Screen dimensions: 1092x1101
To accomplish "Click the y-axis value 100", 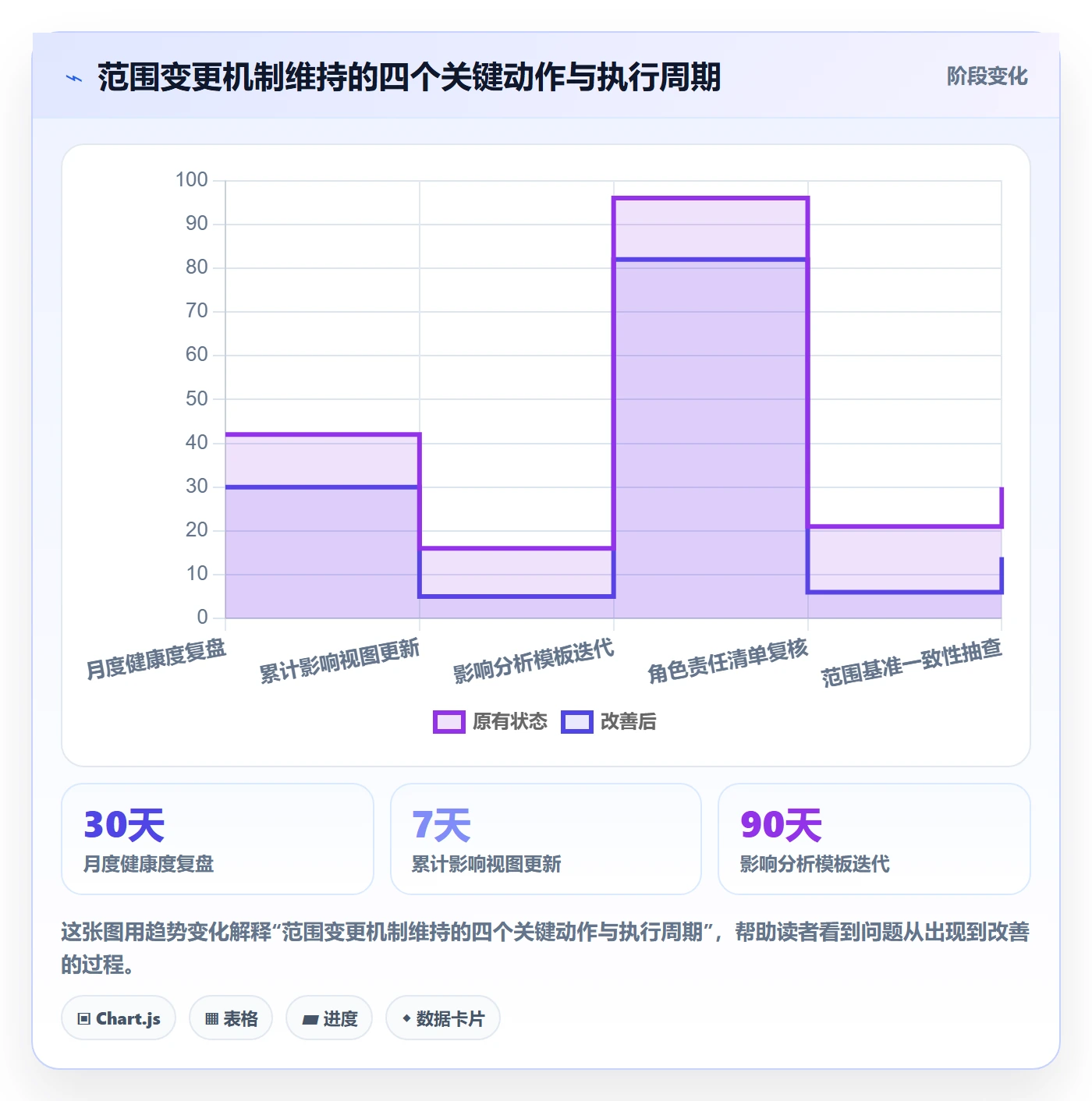I will coord(192,180).
